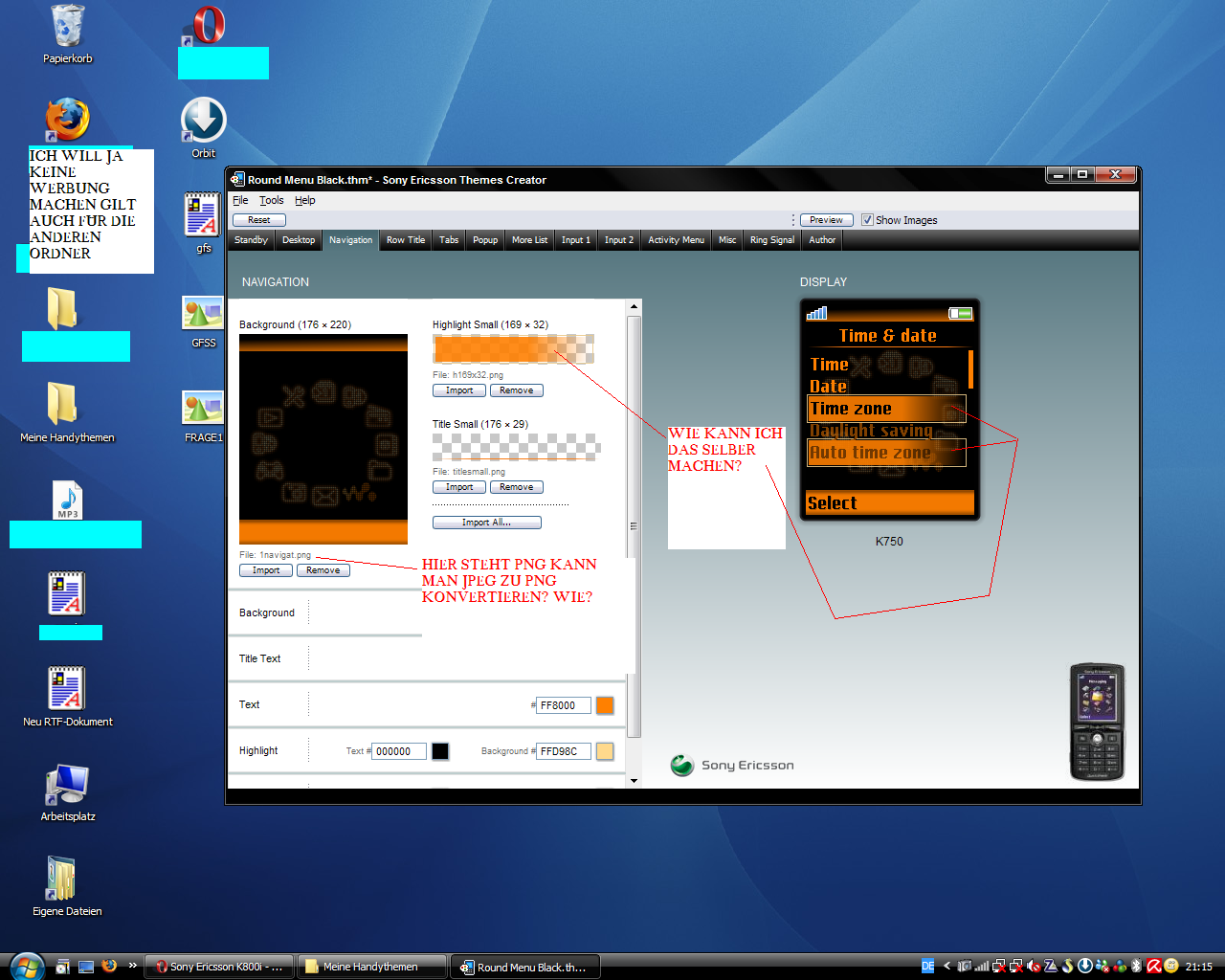
Task: Switch to the Desktop tab
Action: tap(299, 240)
